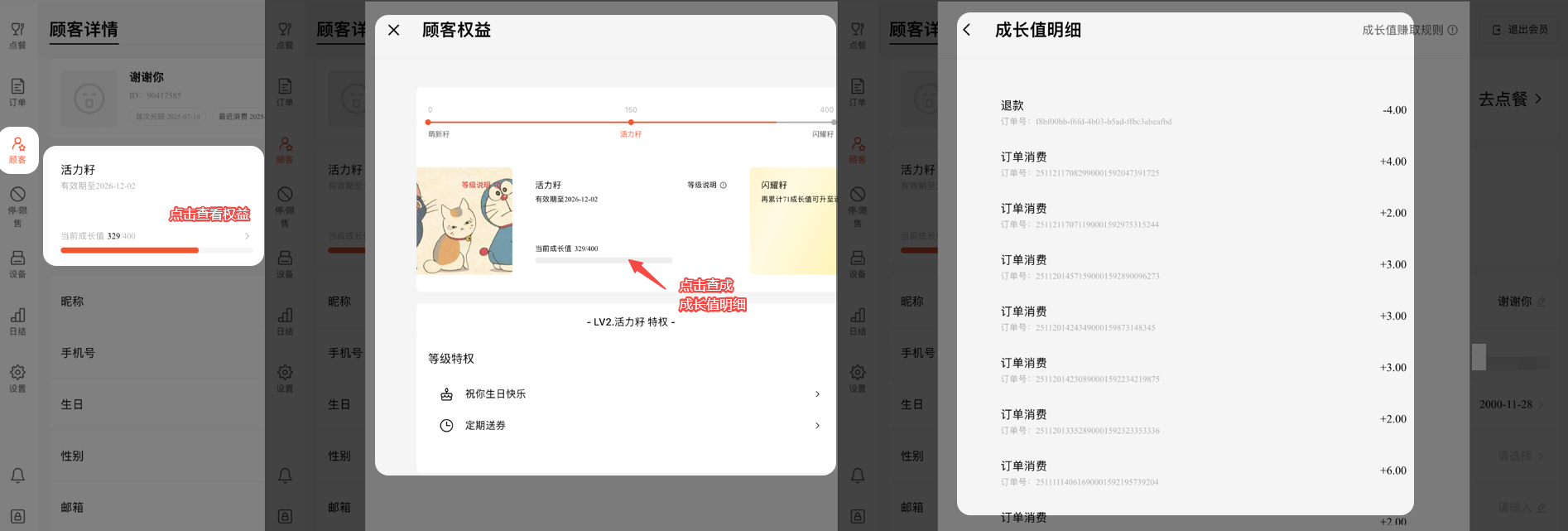Click the clock icon beside 定期送券

[446, 426]
